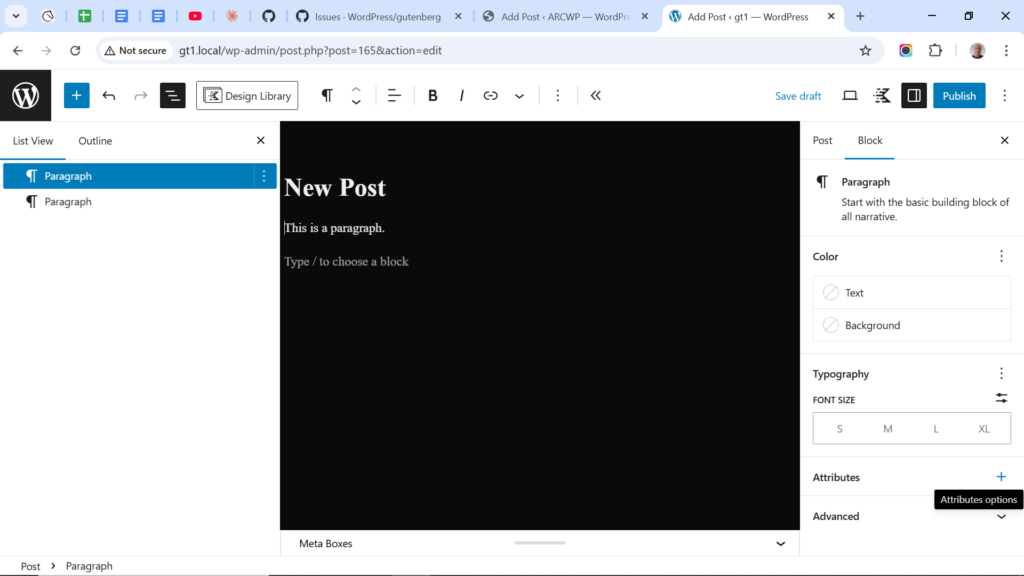Screen dimensions: 1024x576
Task: Click the Publish button
Action: pyautogui.click(x=958, y=96)
